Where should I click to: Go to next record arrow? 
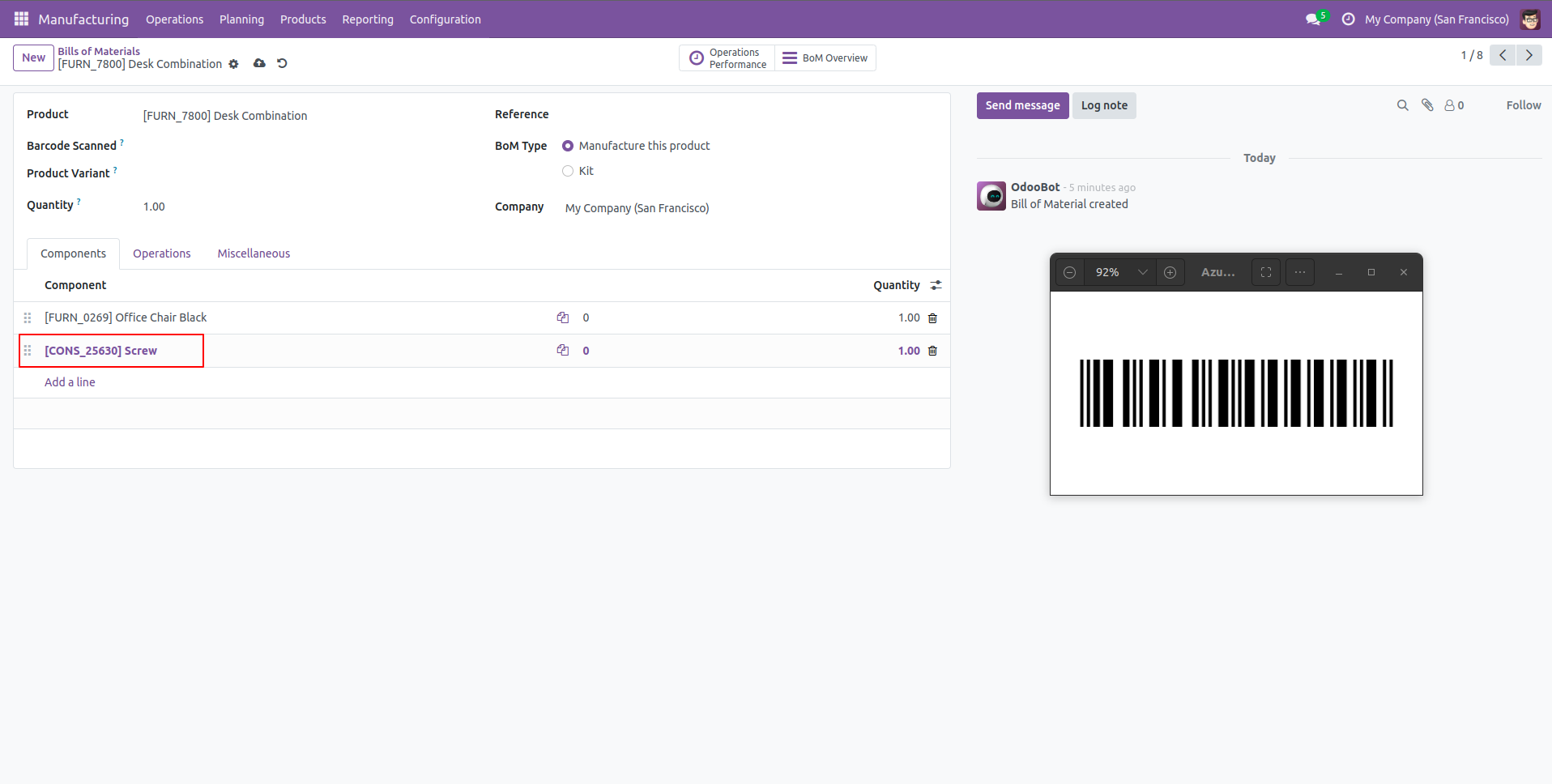point(1529,55)
